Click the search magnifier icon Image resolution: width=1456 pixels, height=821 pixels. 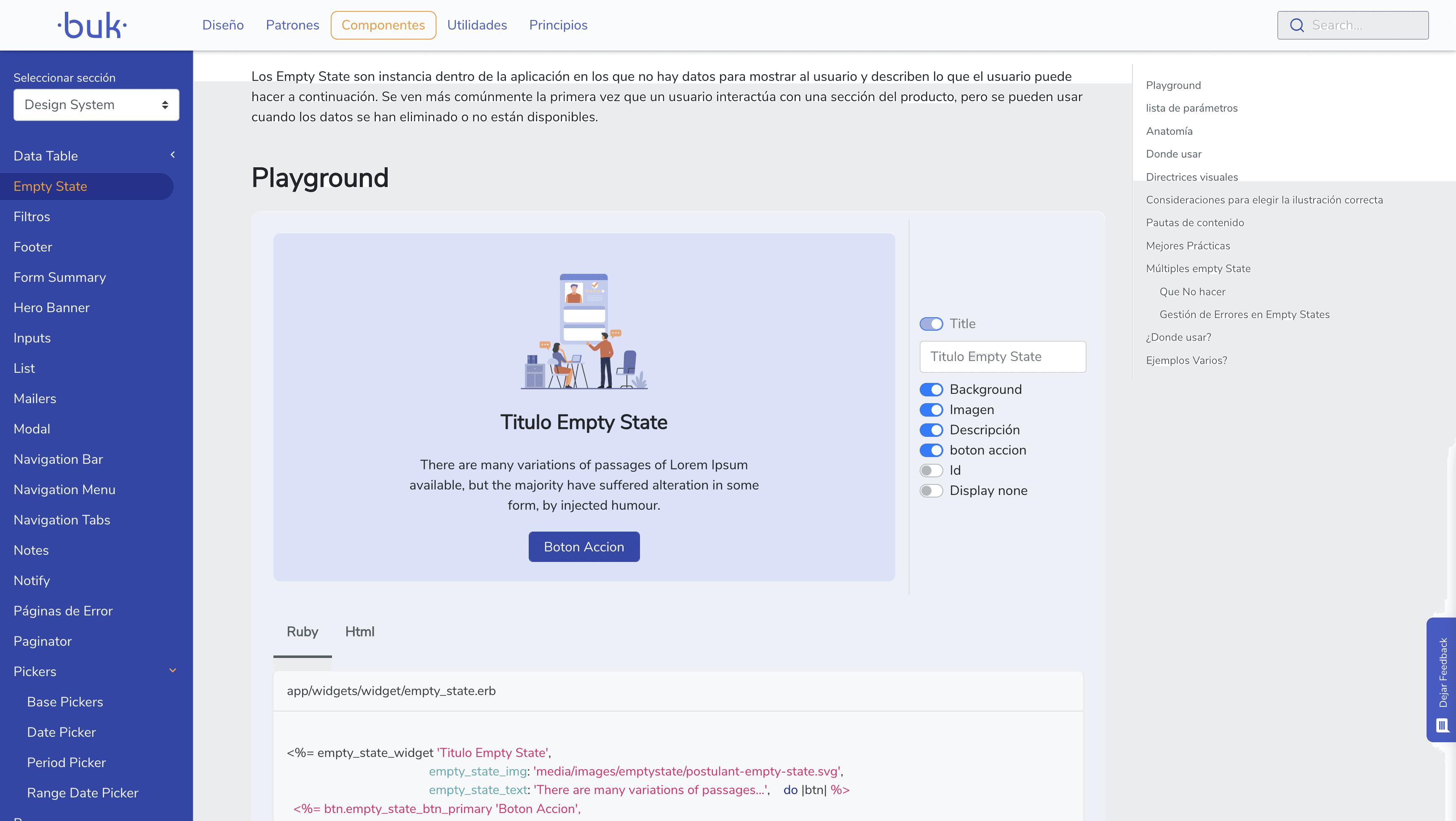1297,25
